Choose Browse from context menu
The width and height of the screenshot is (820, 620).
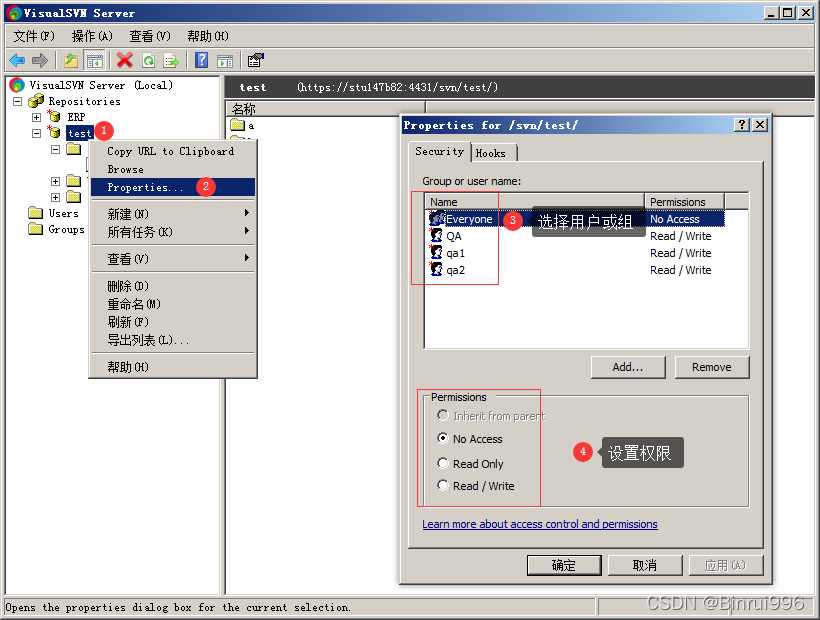173,169
